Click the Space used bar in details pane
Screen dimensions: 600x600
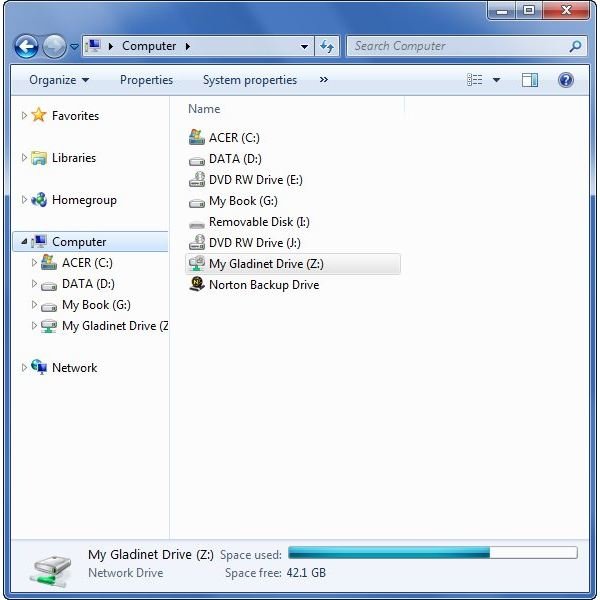coord(432,553)
